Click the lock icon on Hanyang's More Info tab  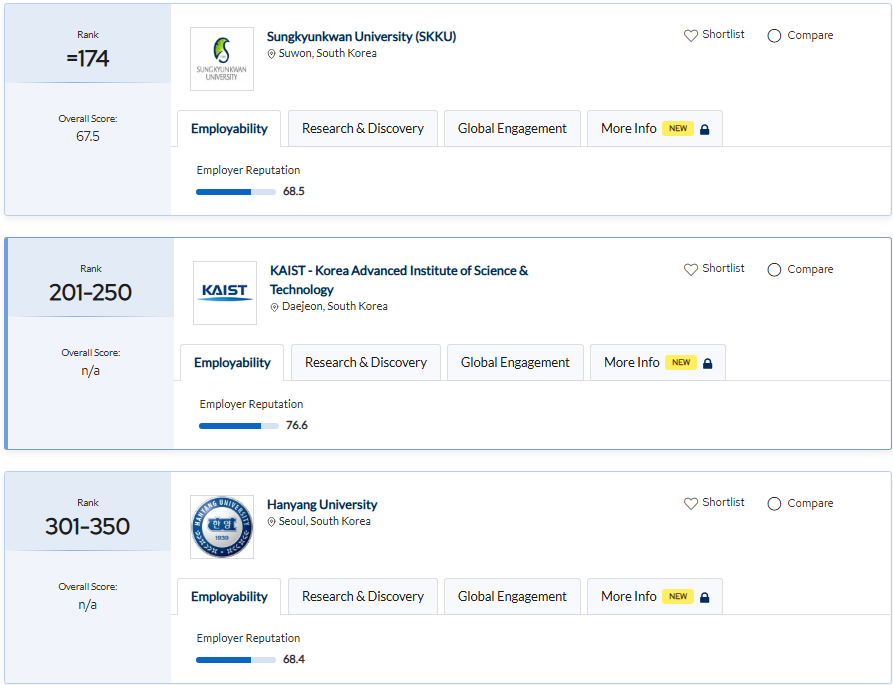(x=705, y=598)
